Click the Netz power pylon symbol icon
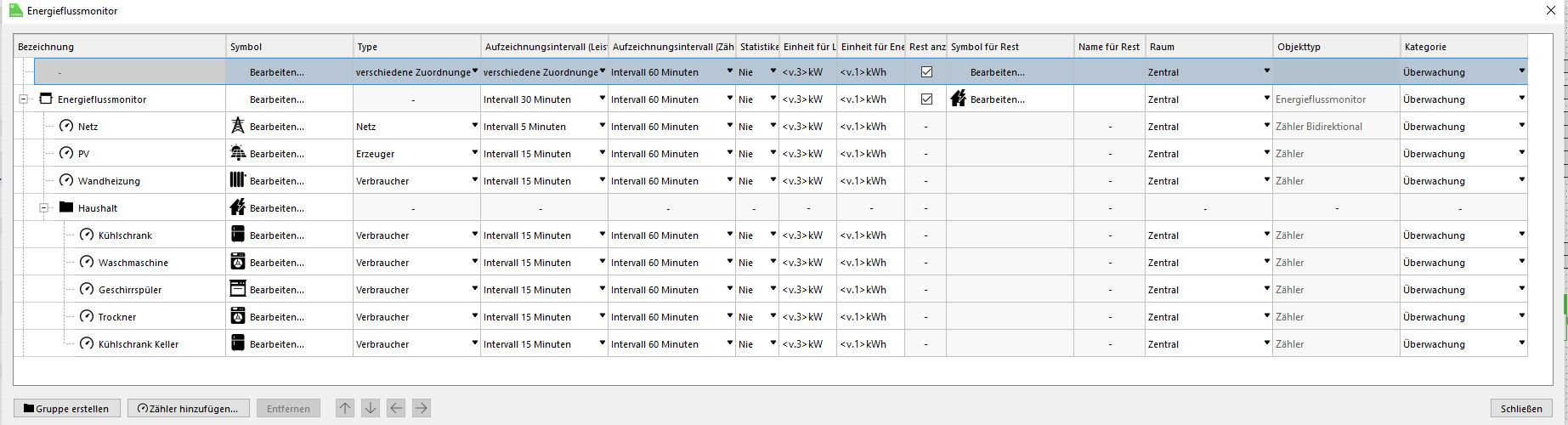Viewport: 1568px width, 425px height. pos(238,127)
